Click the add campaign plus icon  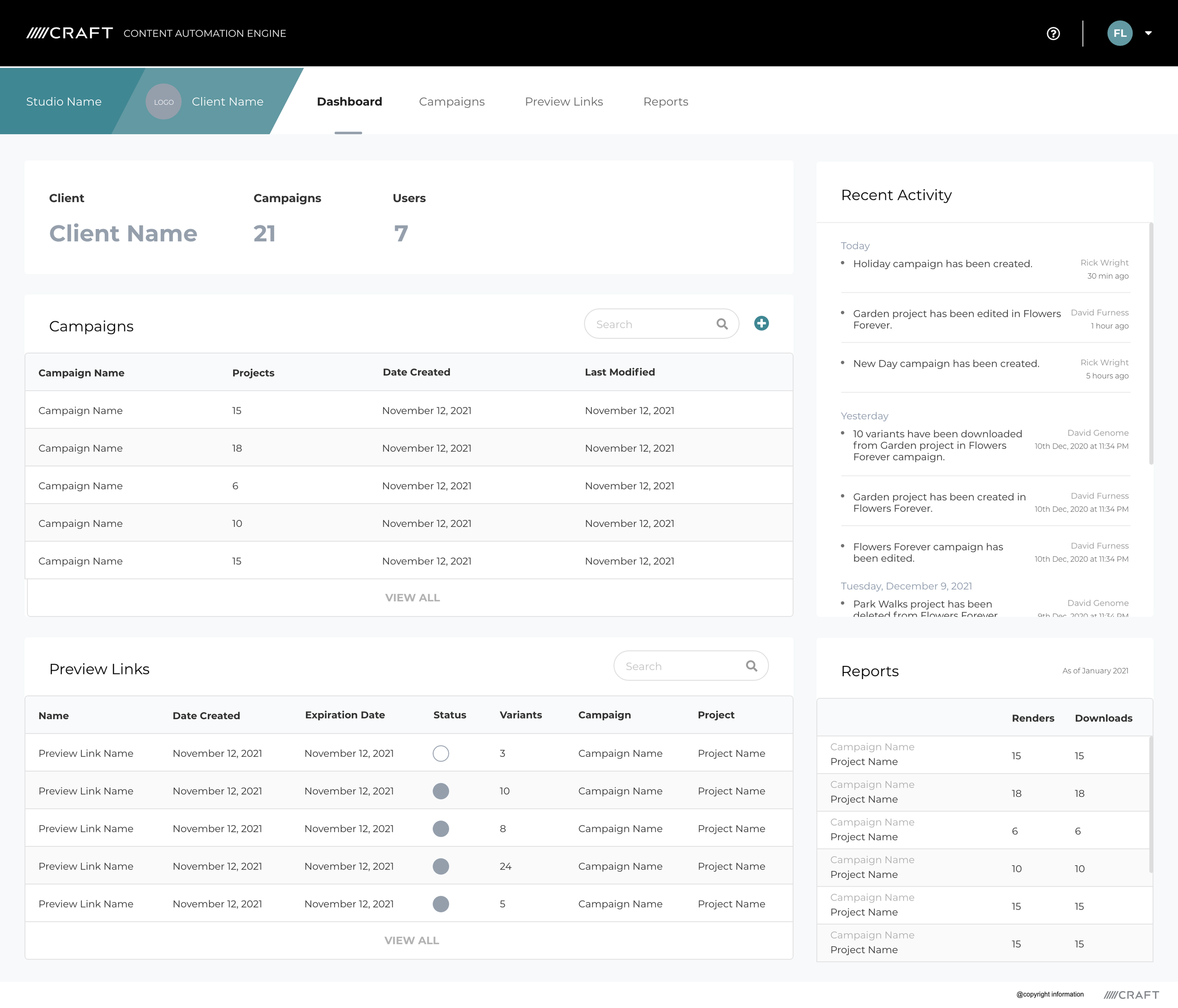point(761,323)
